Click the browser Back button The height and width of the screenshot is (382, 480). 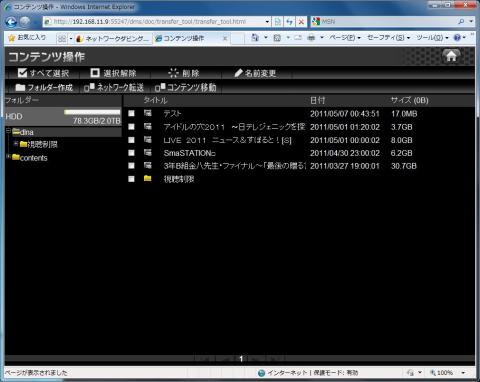coord(11,22)
